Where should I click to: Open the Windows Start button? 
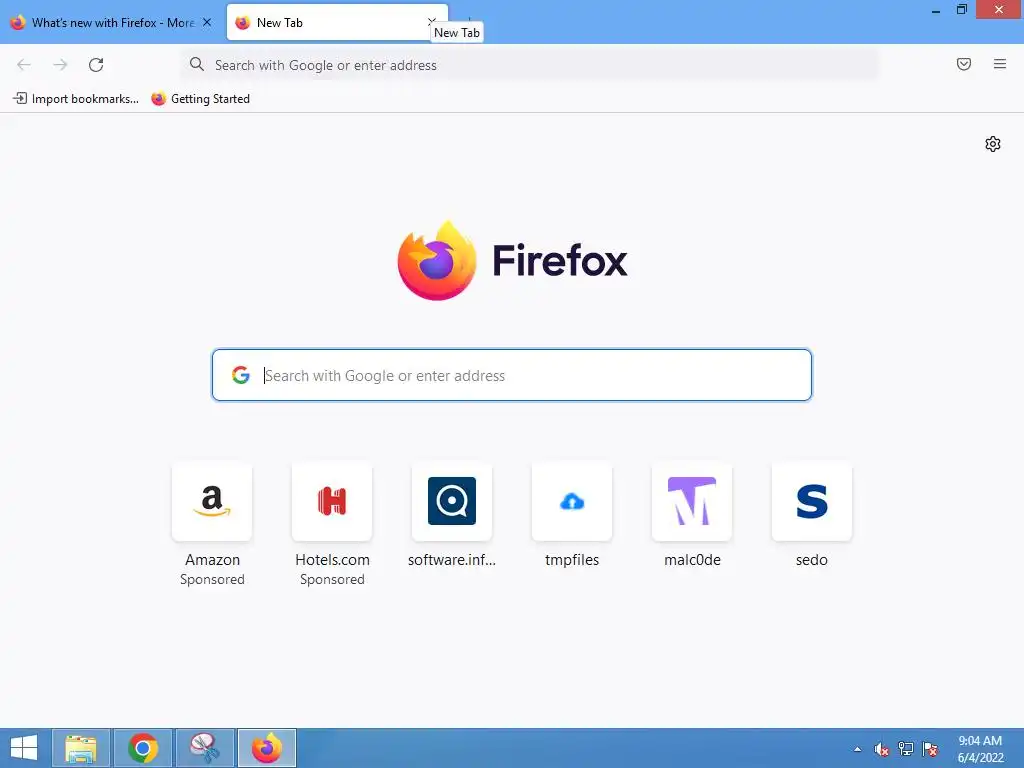point(24,748)
